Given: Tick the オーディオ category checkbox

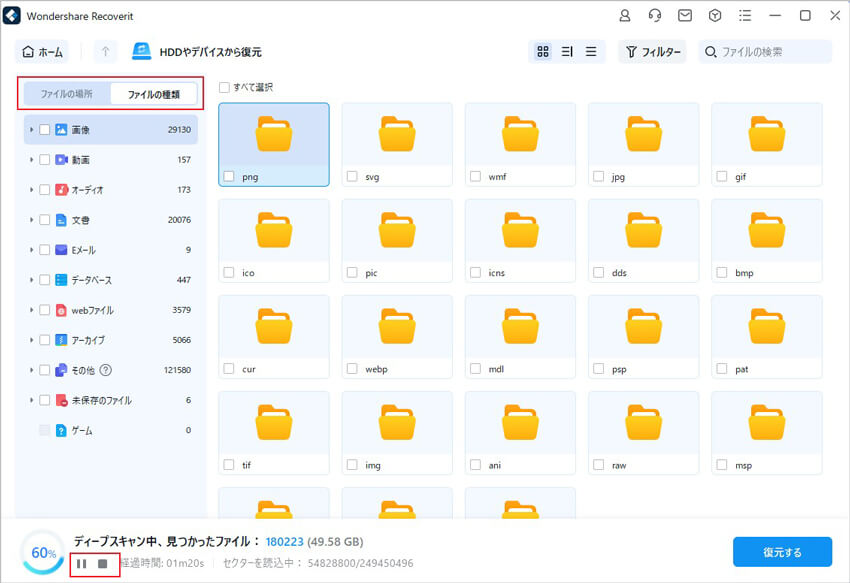Looking at the screenshot, I should pyautogui.click(x=44, y=190).
